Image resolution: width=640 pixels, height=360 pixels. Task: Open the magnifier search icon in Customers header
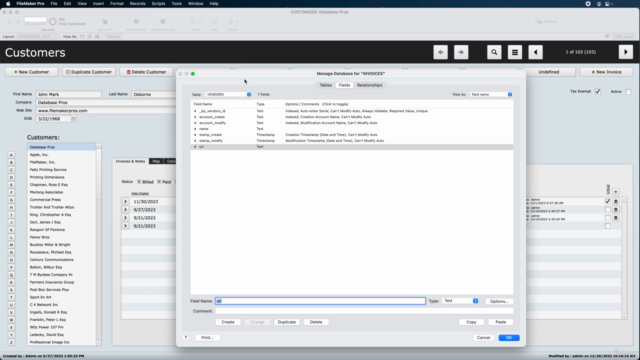point(494,52)
